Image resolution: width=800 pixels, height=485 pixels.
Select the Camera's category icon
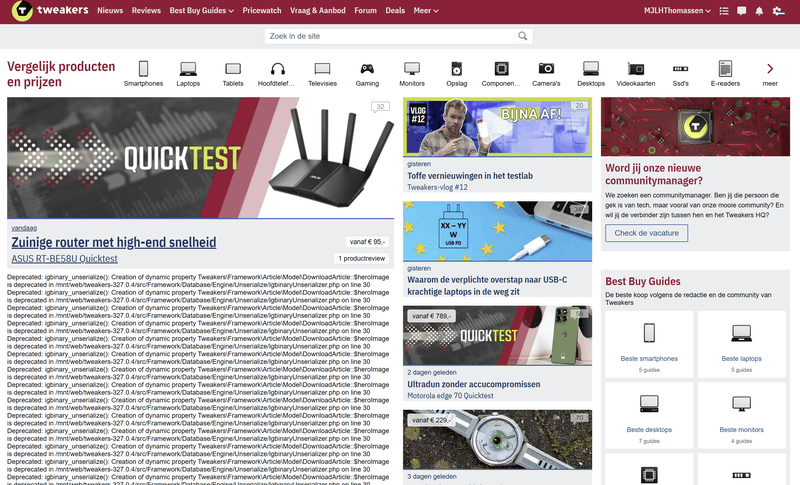(x=546, y=68)
